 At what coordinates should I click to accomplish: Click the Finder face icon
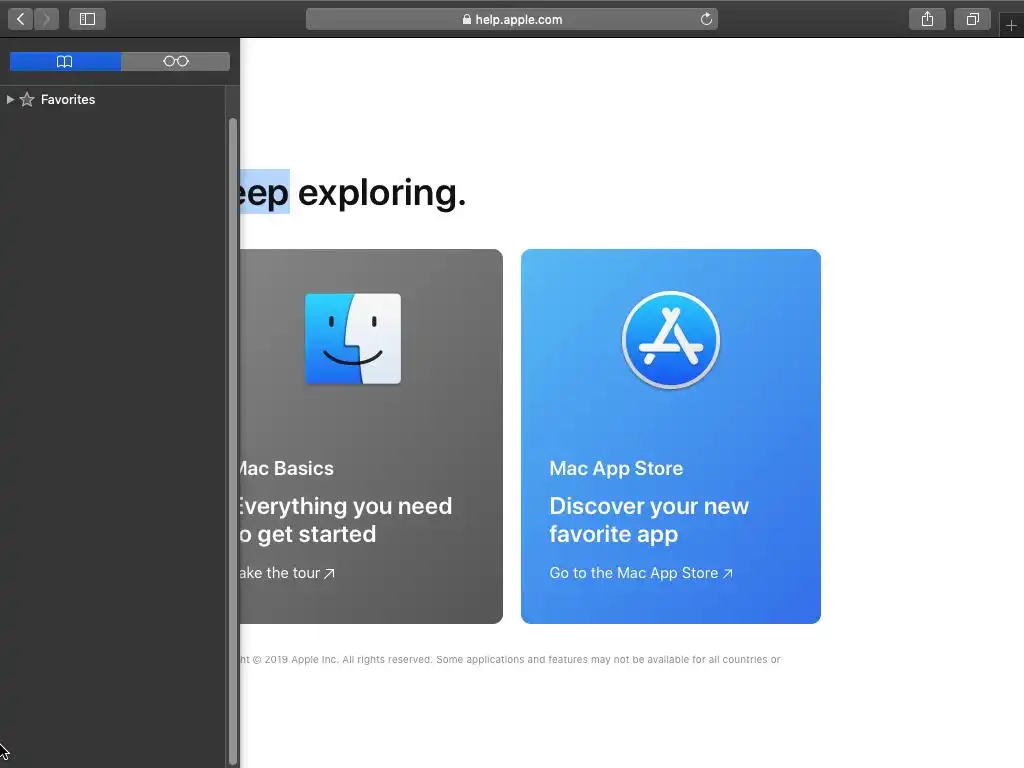pyautogui.click(x=353, y=338)
